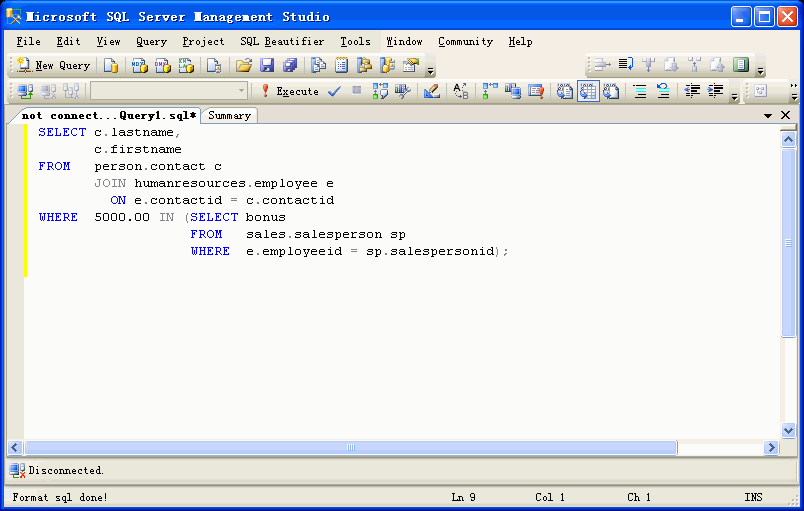This screenshot has width=804, height=511.
Task: Select Results to Text option
Action: point(565,91)
